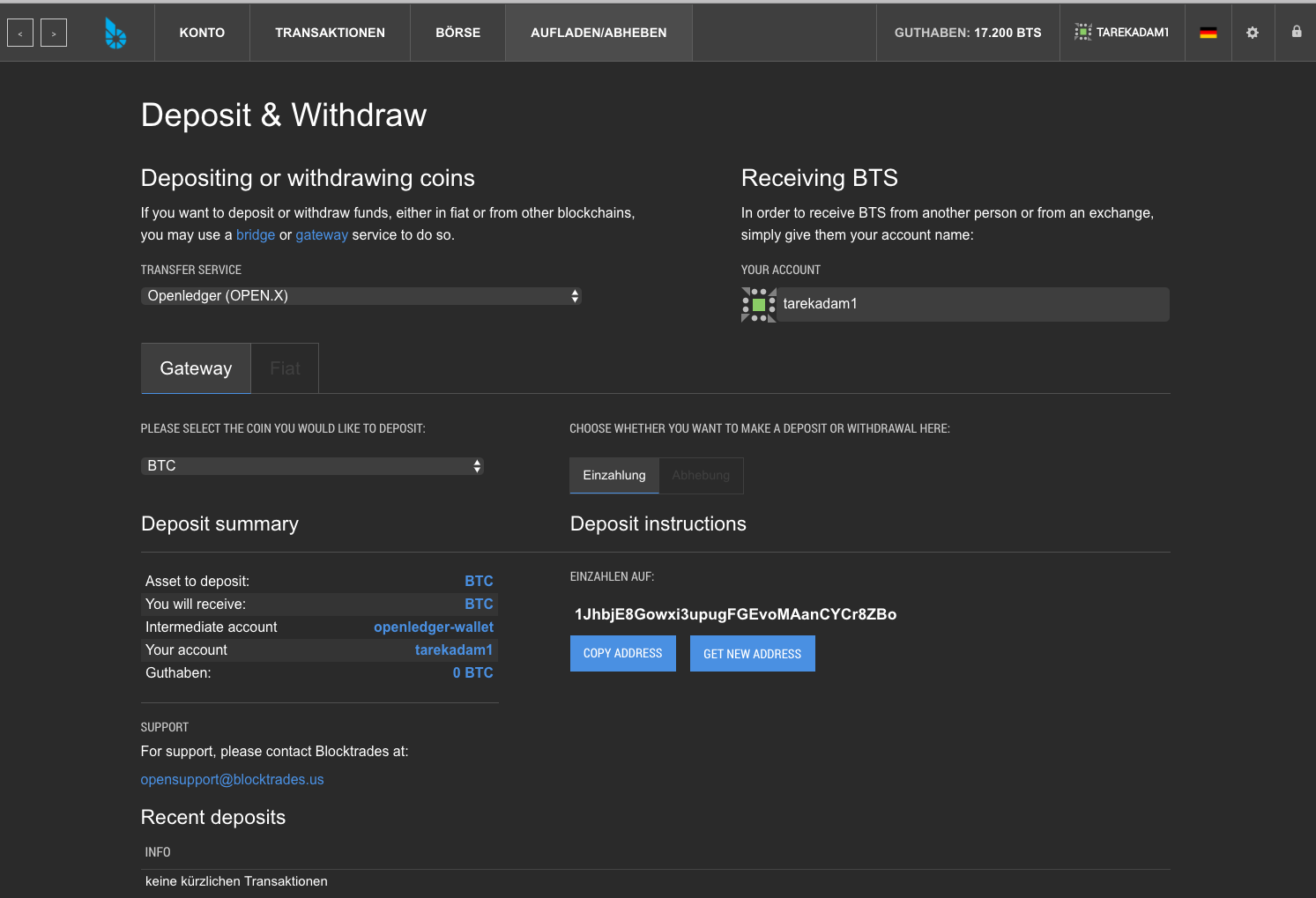Click the BitShares logo icon
Viewport: 1316px width, 898px height.
[x=115, y=33]
